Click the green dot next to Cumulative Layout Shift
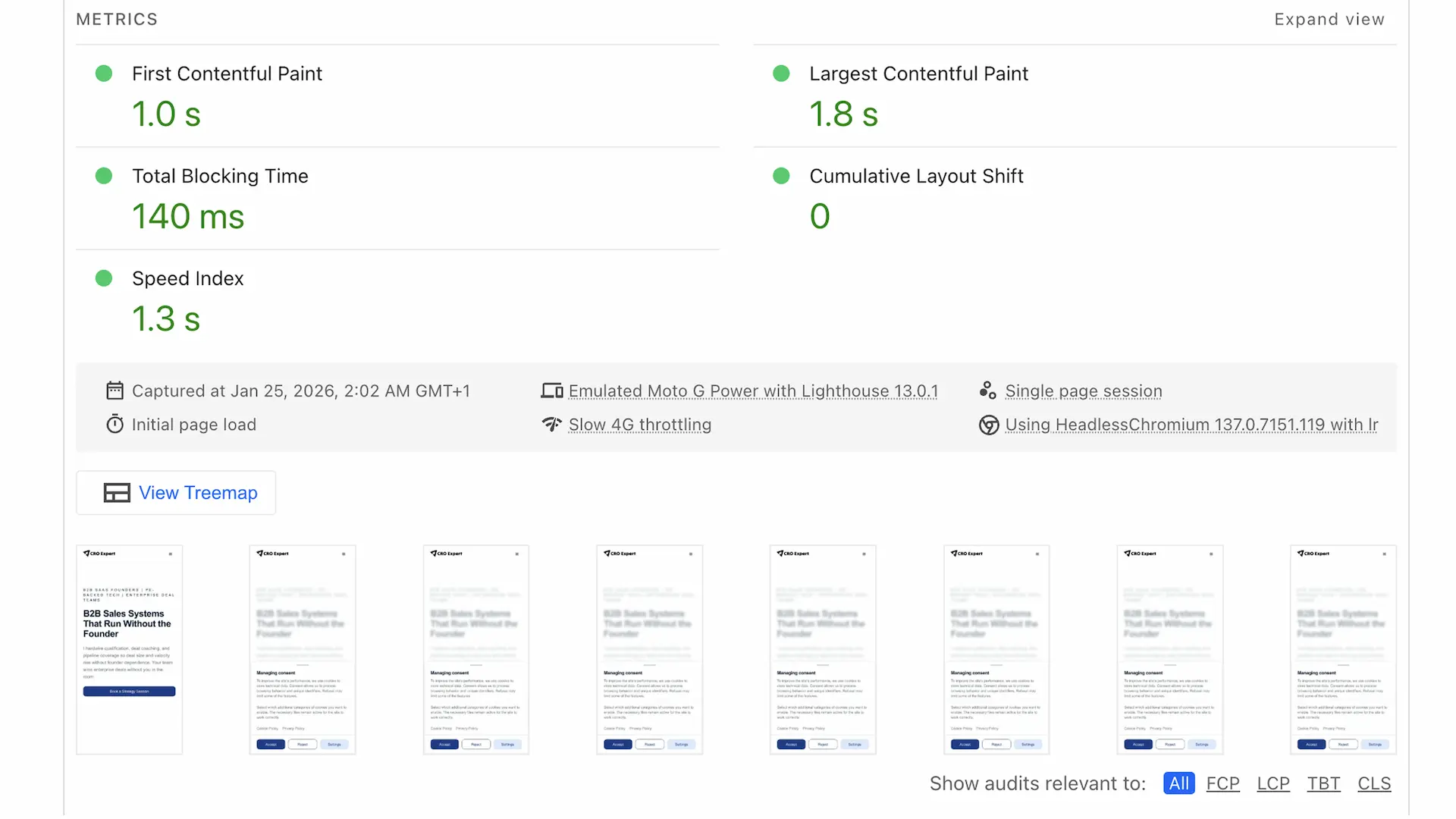This screenshot has width=1456, height=819. click(781, 175)
